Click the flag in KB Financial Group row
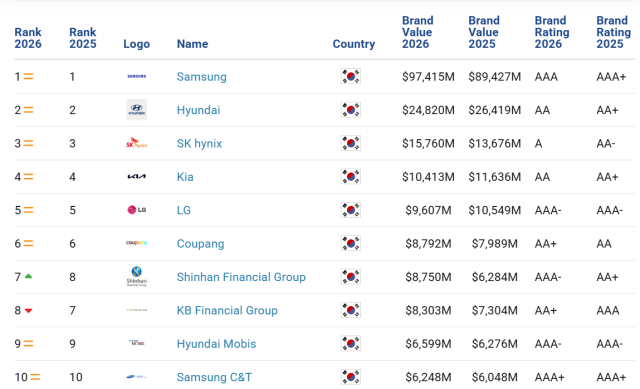The height and width of the screenshot is (389, 640). (x=351, y=310)
